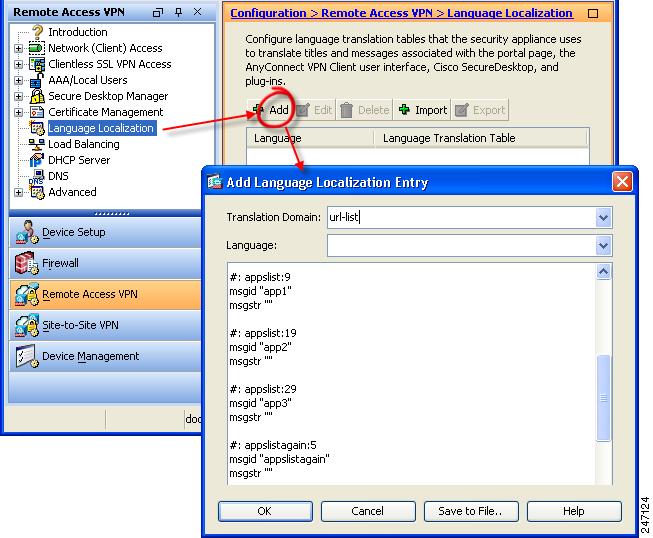Close the Remote Access VPN pane
This screenshot has height=538, width=653.
(197, 12)
